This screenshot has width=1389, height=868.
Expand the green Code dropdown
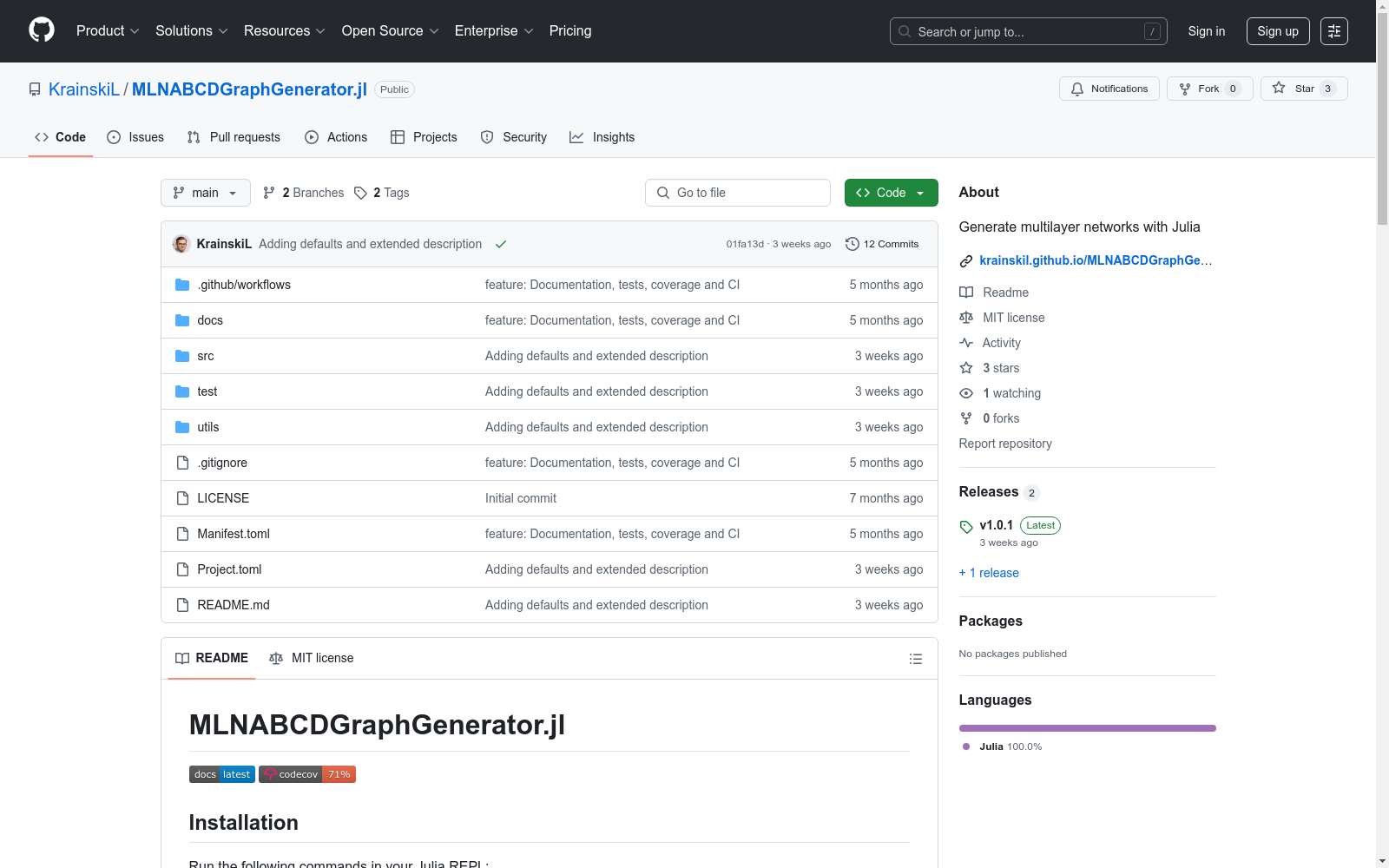click(x=892, y=193)
